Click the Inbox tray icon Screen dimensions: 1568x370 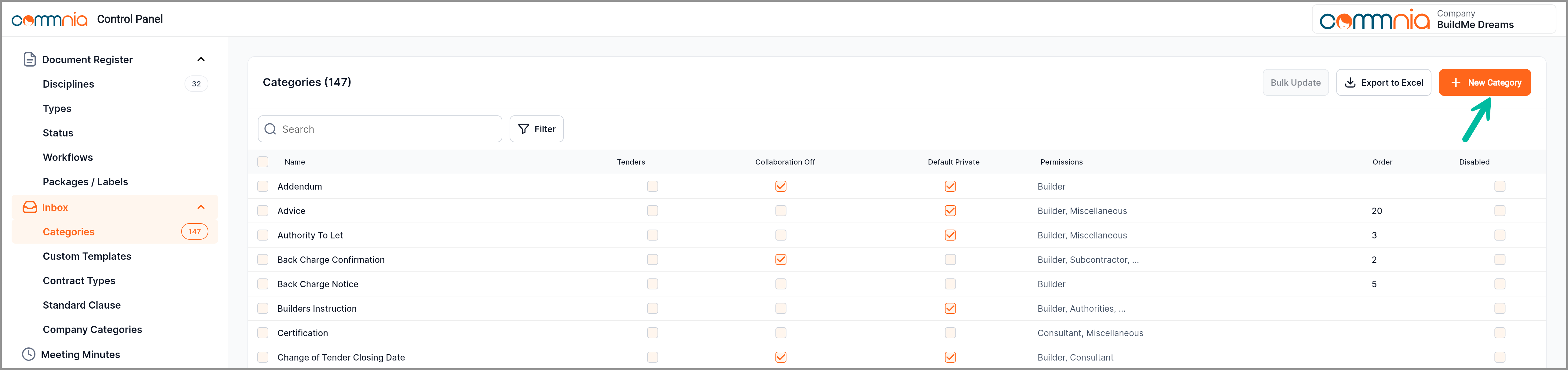tap(29, 208)
